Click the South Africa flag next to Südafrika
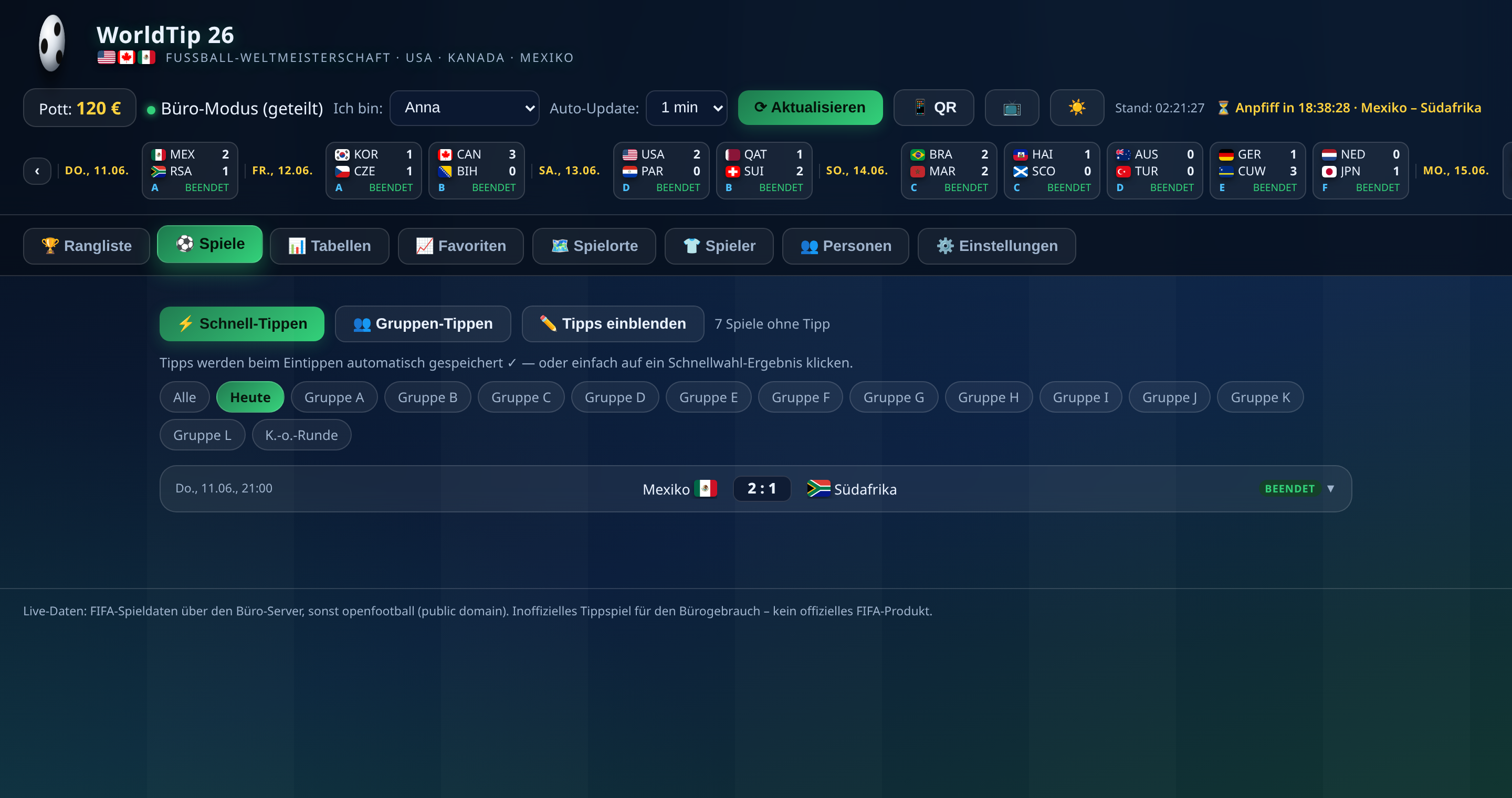Image resolution: width=1512 pixels, height=798 pixels. [818, 488]
